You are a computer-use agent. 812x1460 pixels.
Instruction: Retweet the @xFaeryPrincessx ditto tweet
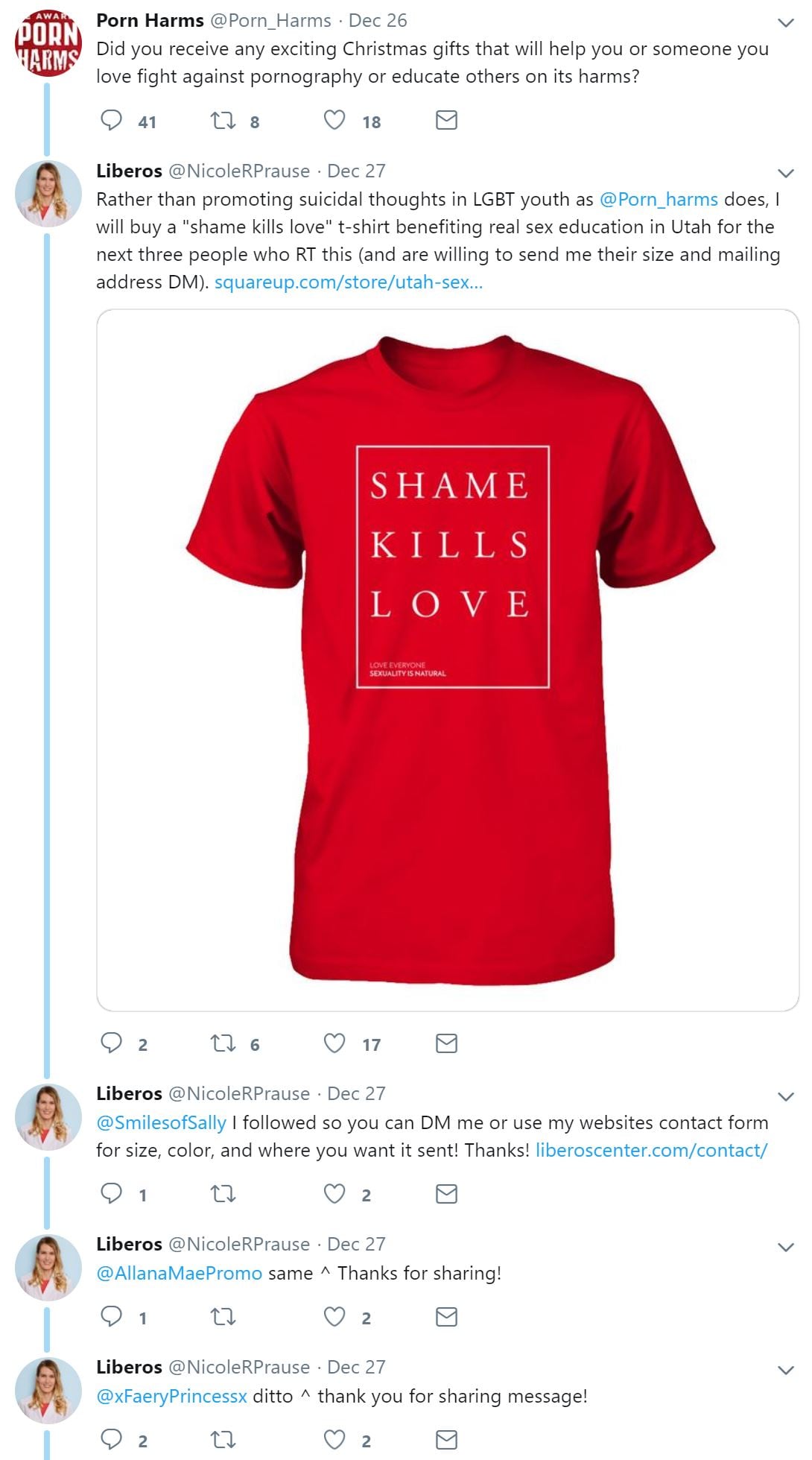click(223, 1439)
